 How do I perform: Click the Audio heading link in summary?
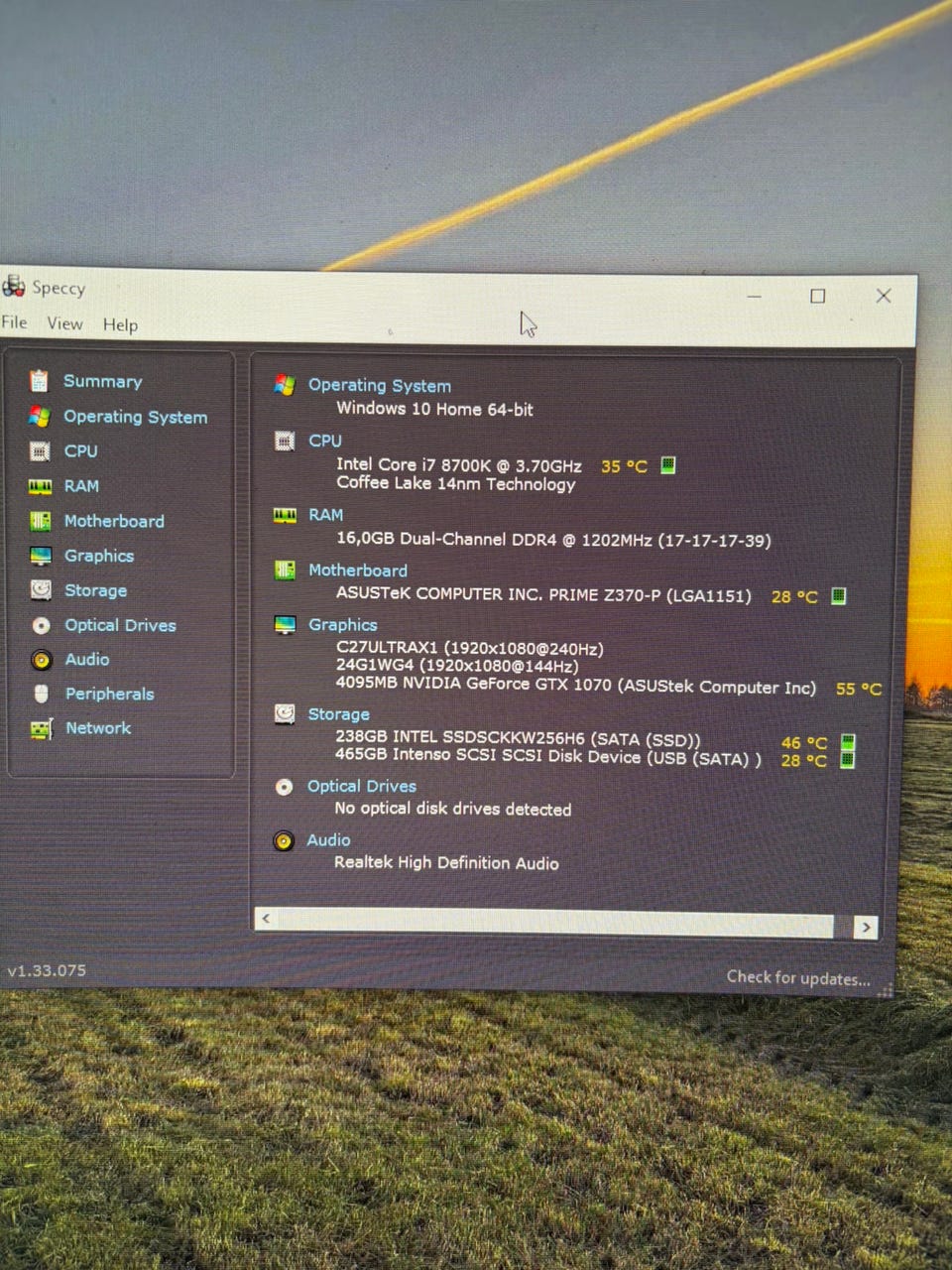pyautogui.click(x=328, y=840)
